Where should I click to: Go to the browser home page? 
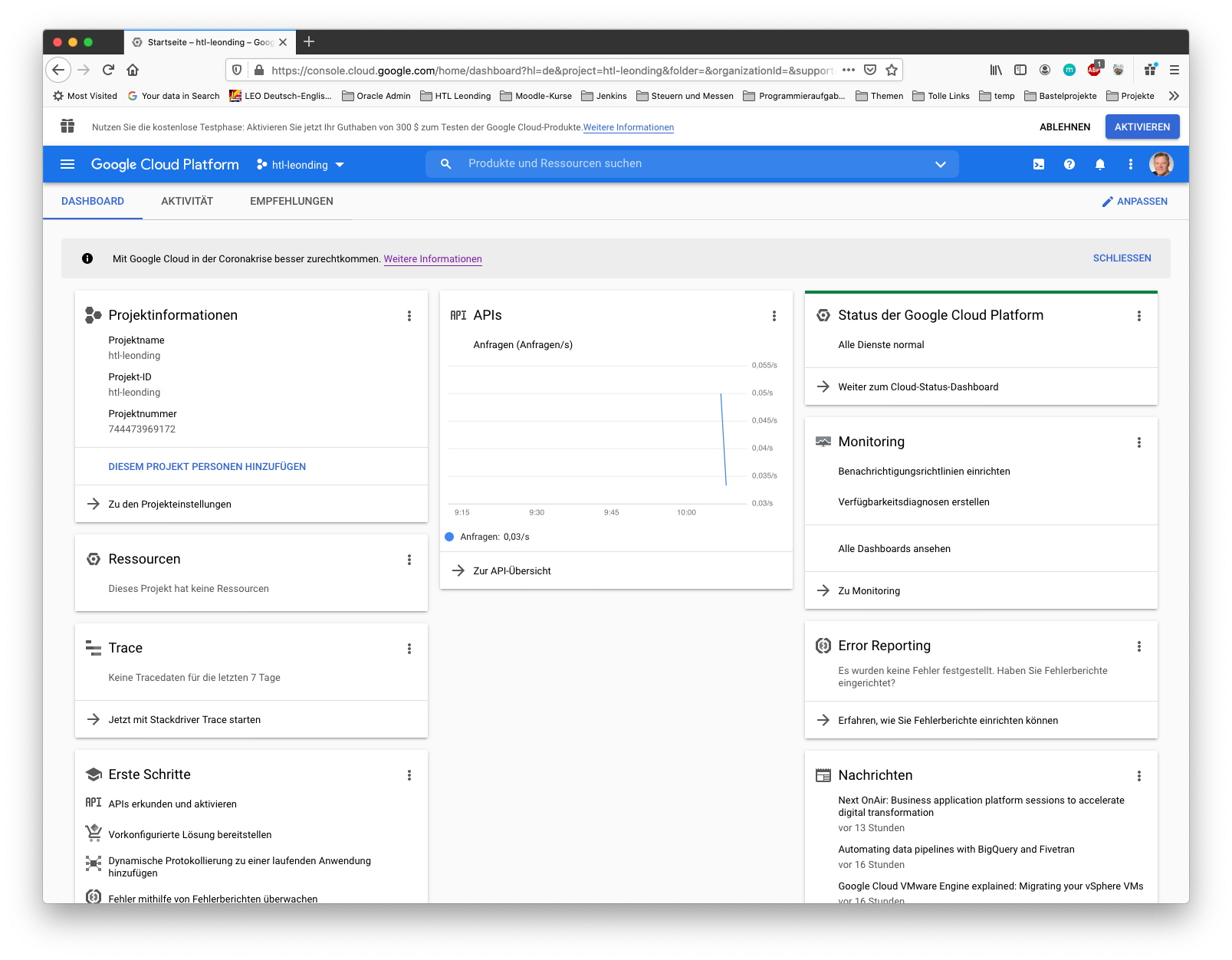pos(133,70)
